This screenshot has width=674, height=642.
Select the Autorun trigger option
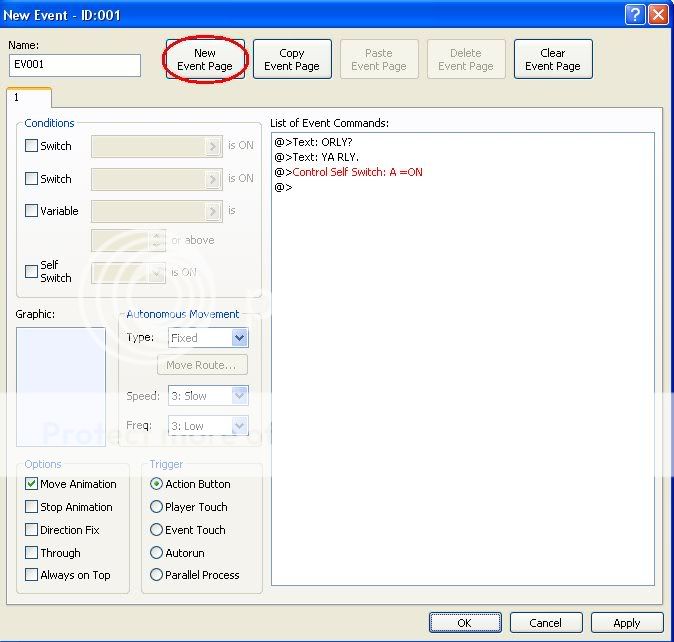click(x=156, y=553)
